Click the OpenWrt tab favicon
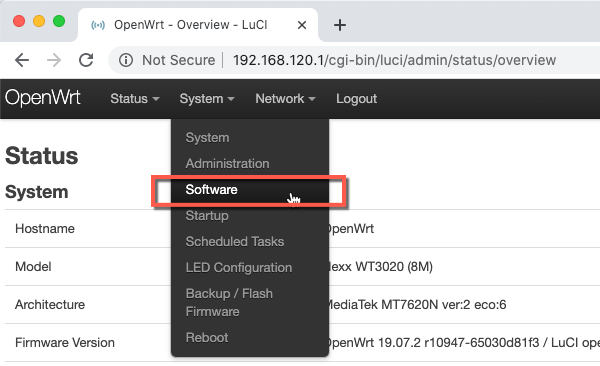Image resolution: width=600 pixels, height=366 pixels. (x=98, y=26)
